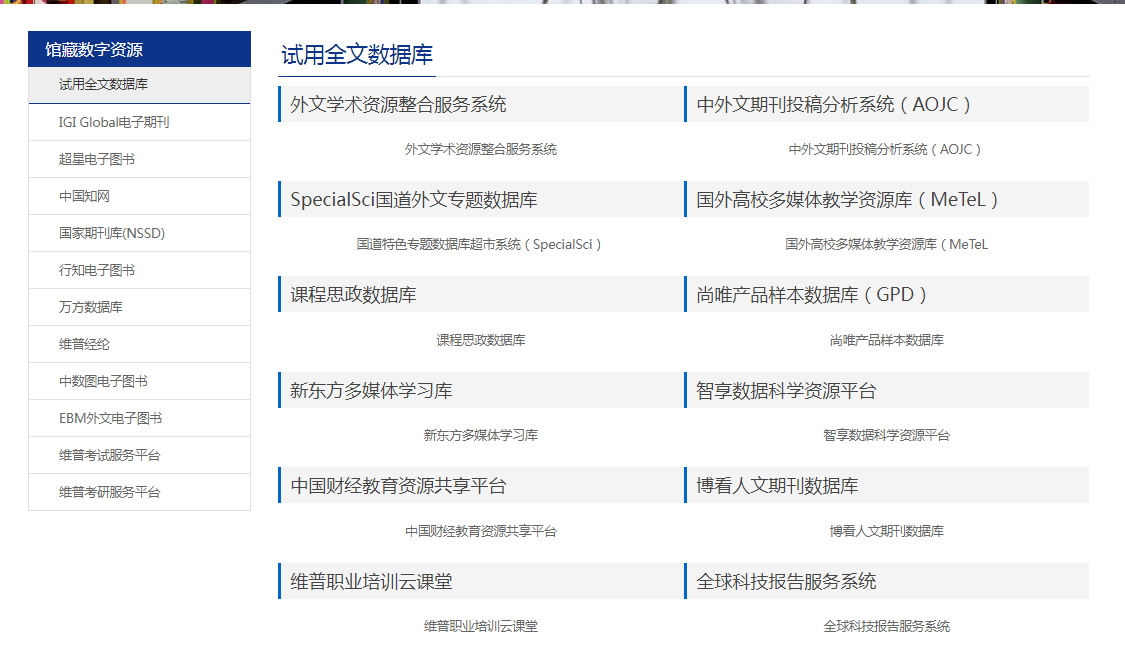
Task: Open the small 博看人文期刊数据库 link
Action: pyautogui.click(x=886, y=531)
